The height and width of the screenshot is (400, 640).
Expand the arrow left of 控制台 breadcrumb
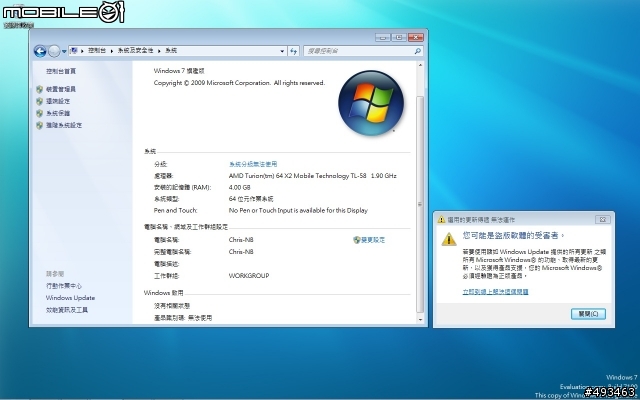click(82, 51)
